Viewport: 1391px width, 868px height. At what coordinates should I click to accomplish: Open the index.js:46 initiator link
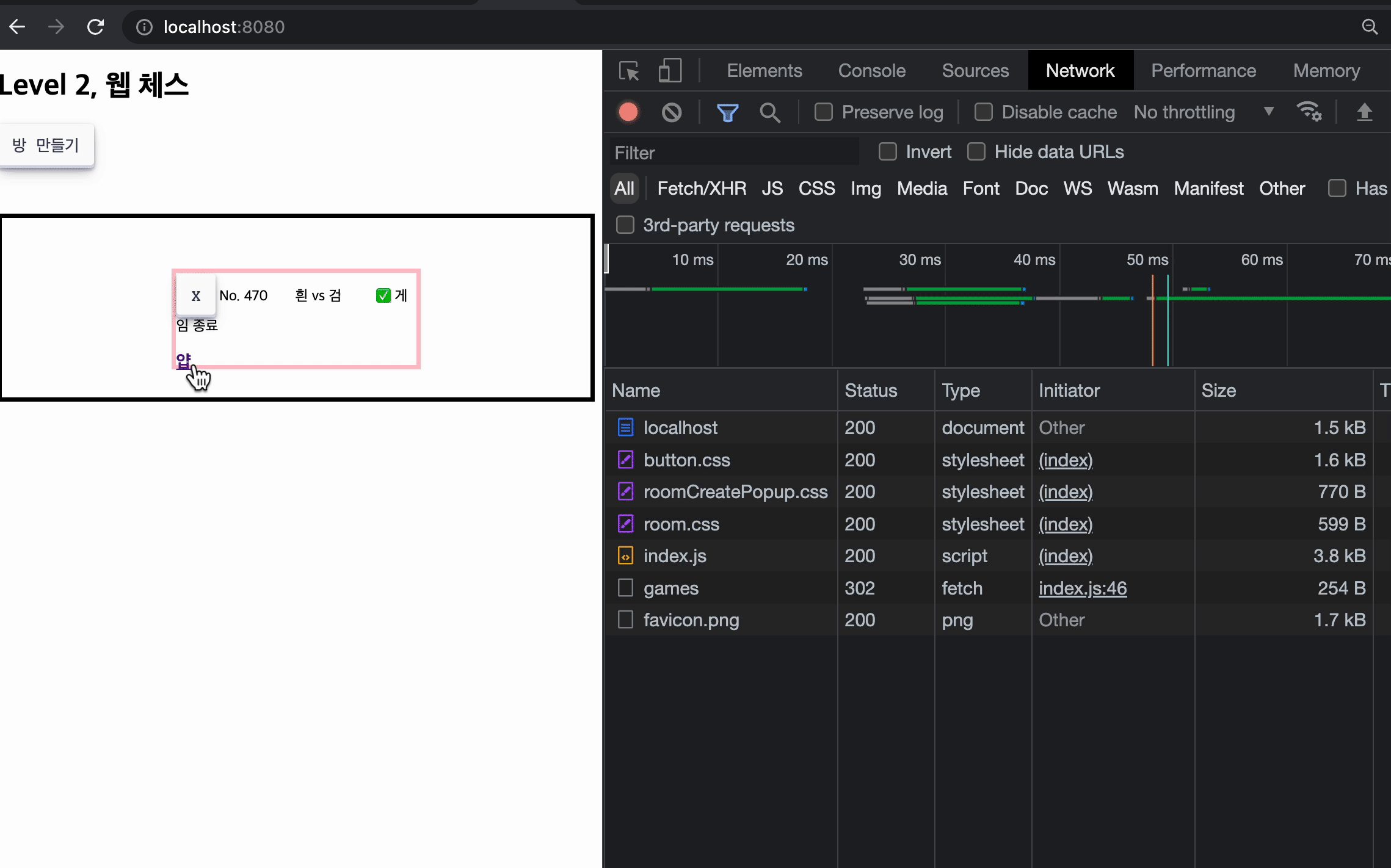(1082, 588)
